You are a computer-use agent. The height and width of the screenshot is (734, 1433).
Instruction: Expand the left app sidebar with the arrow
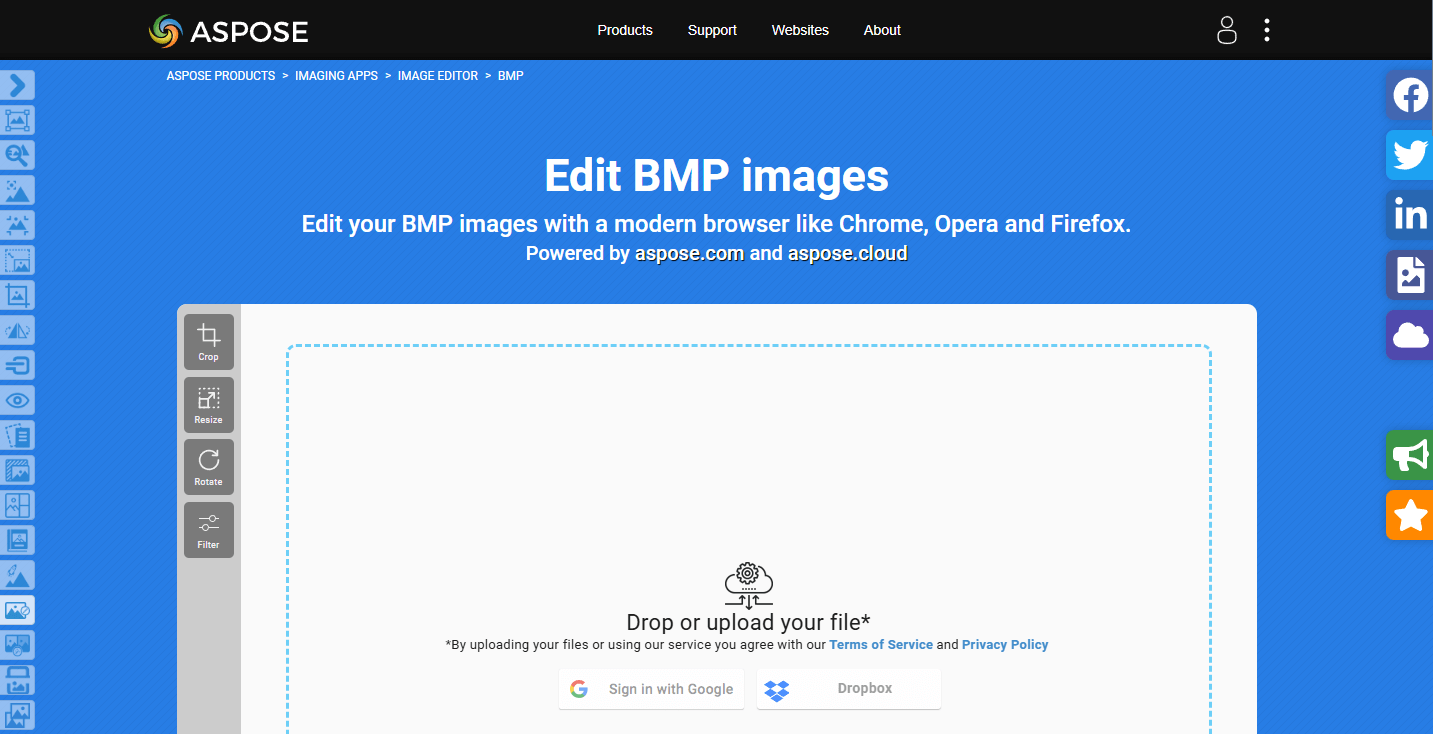tap(17, 85)
